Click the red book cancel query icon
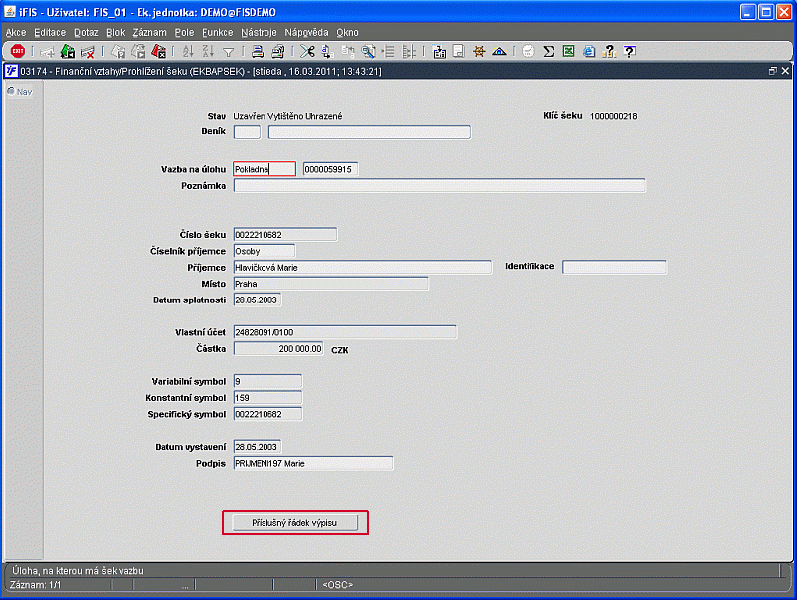797x600 pixels. (159, 51)
